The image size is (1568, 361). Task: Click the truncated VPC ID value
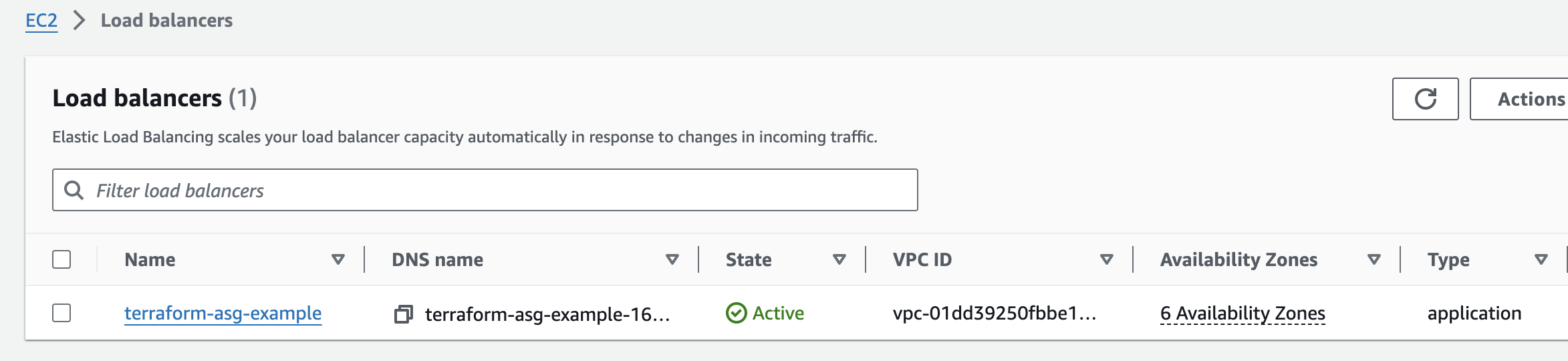pyautogui.click(x=994, y=313)
